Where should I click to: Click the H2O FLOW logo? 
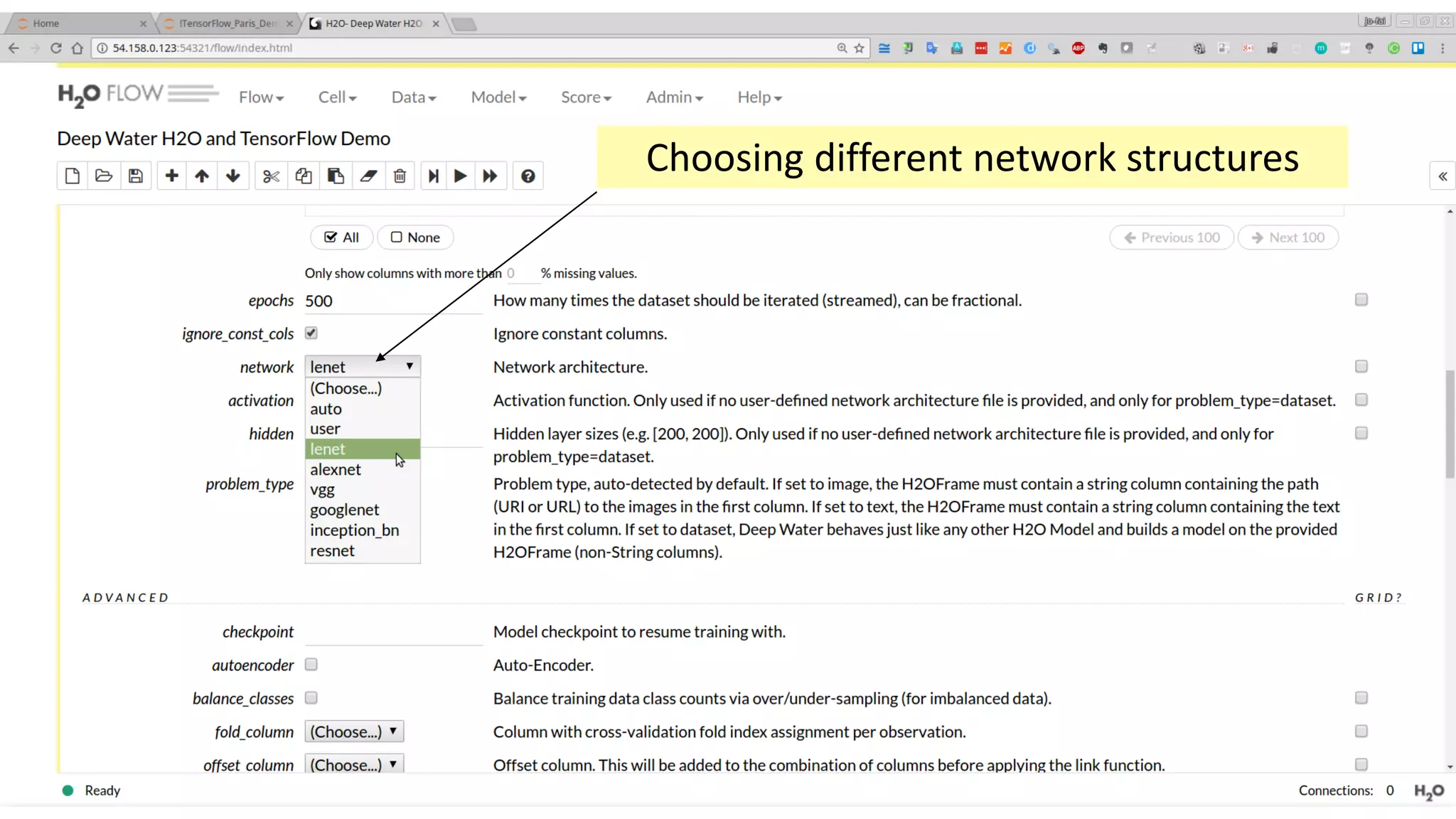pyautogui.click(x=138, y=95)
